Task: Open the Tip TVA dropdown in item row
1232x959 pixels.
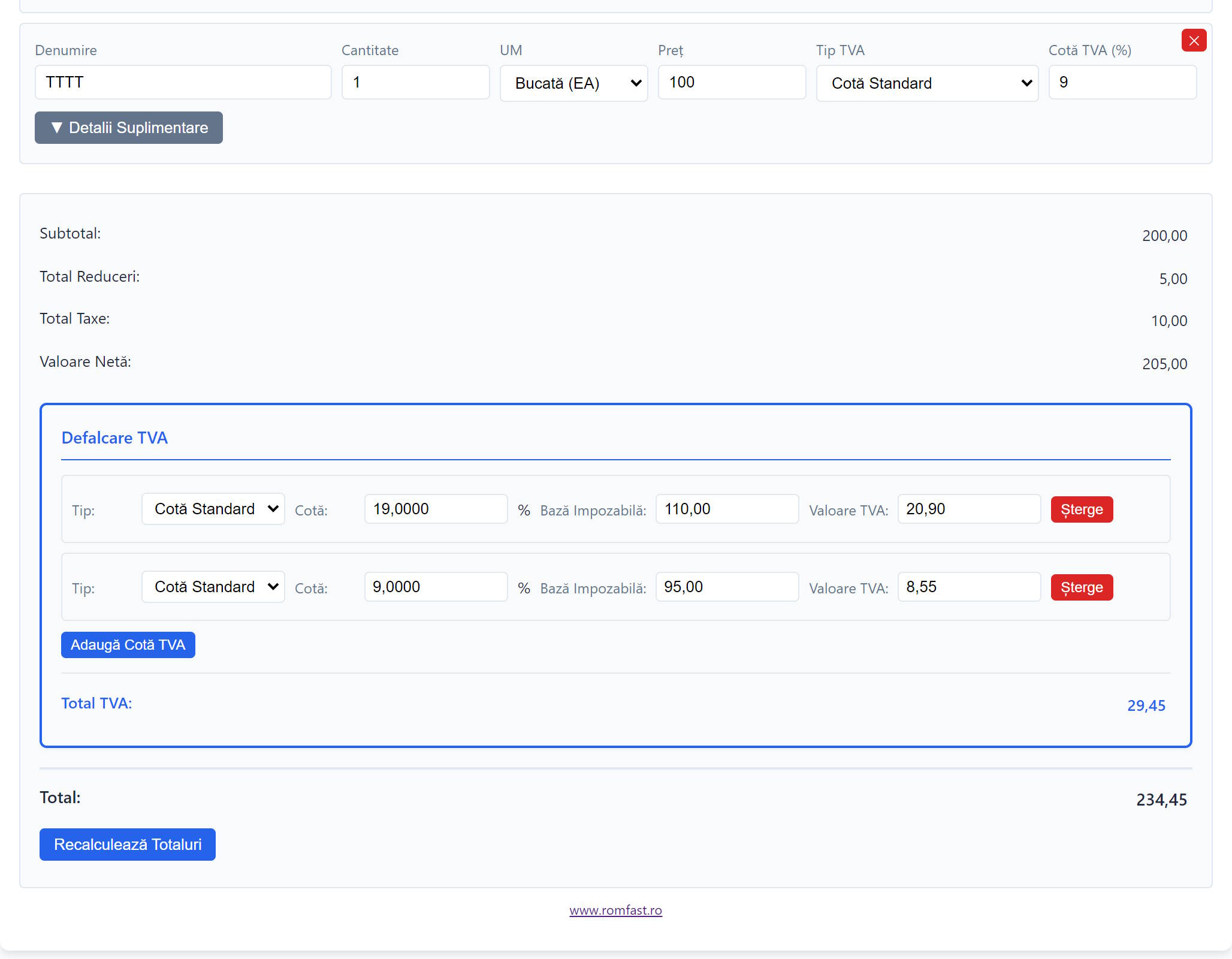Action: [926, 83]
